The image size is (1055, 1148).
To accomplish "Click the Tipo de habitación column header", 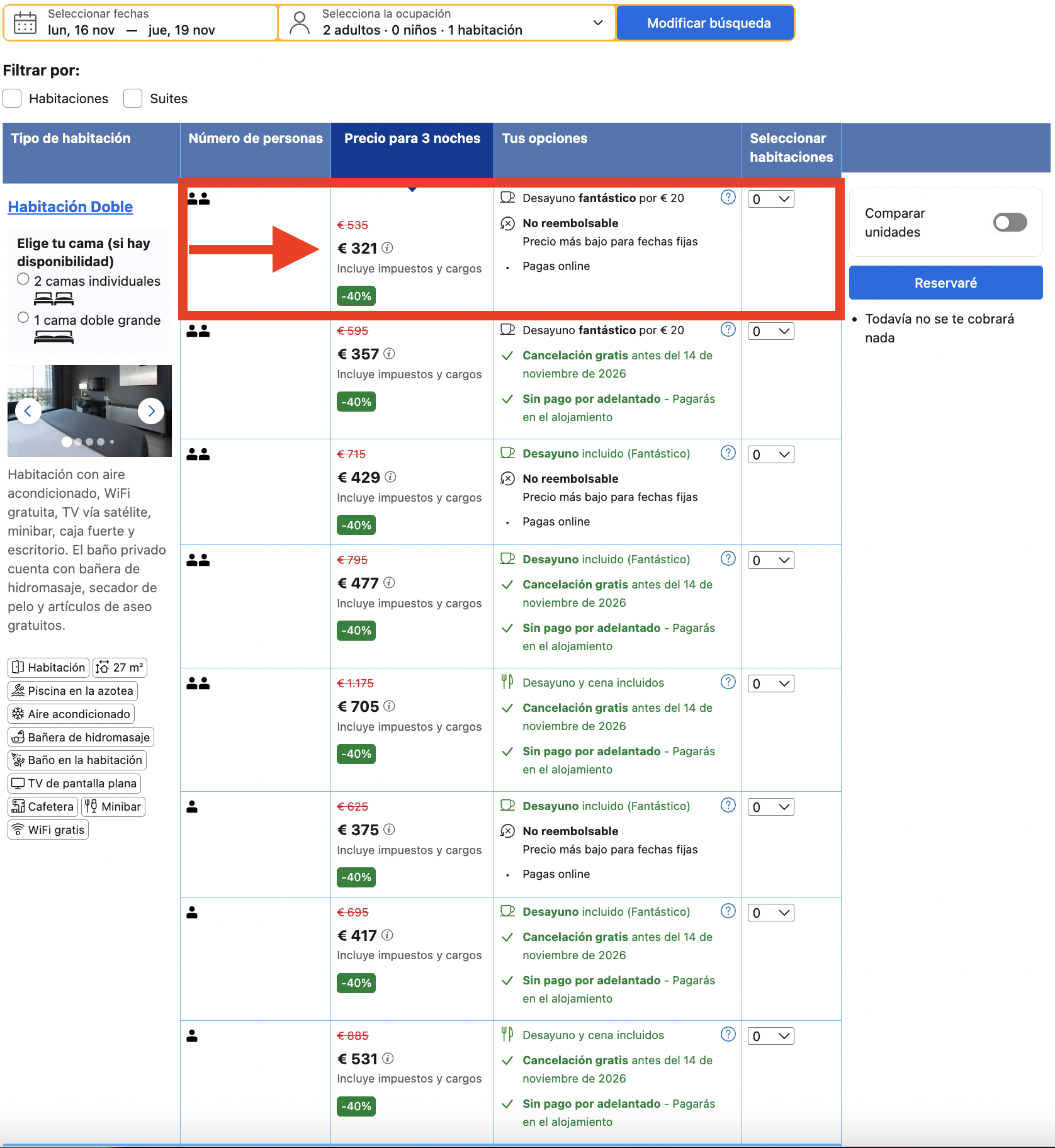I will coord(91,153).
